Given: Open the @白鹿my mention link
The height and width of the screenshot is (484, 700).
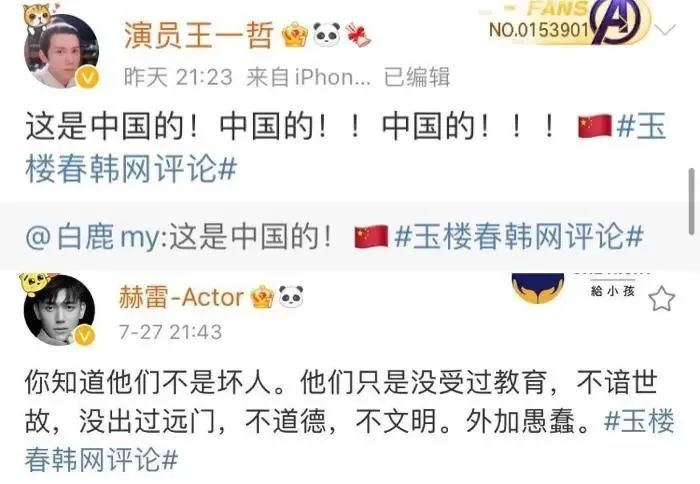Looking at the screenshot, I should pos(92,237).
